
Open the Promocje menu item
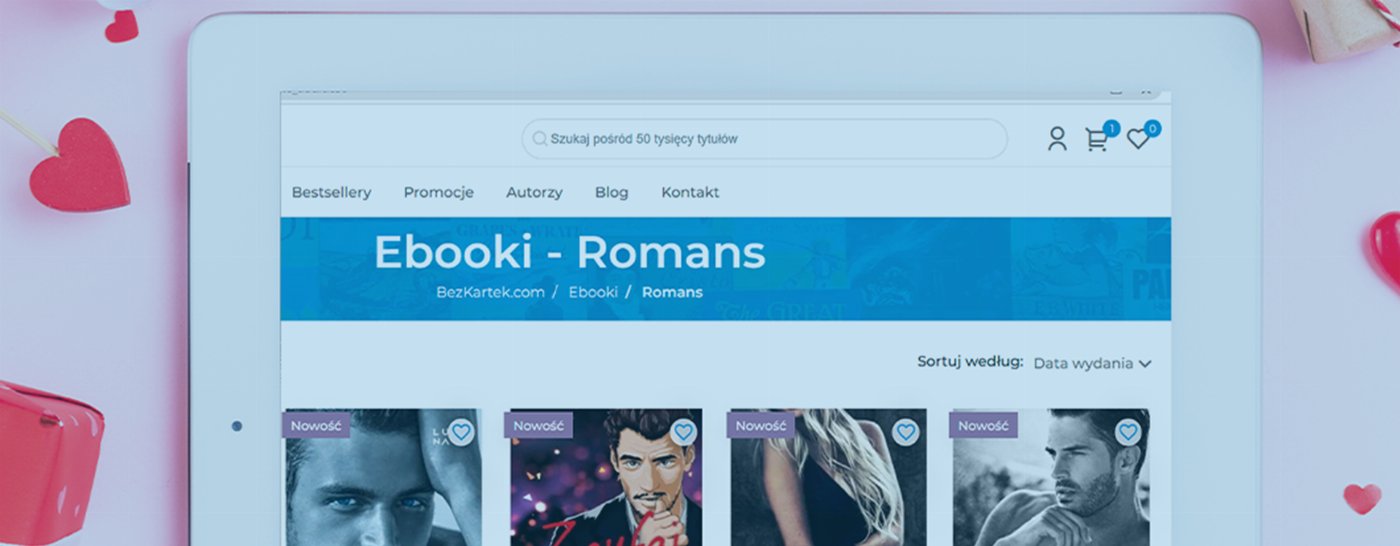click(438, 192)
